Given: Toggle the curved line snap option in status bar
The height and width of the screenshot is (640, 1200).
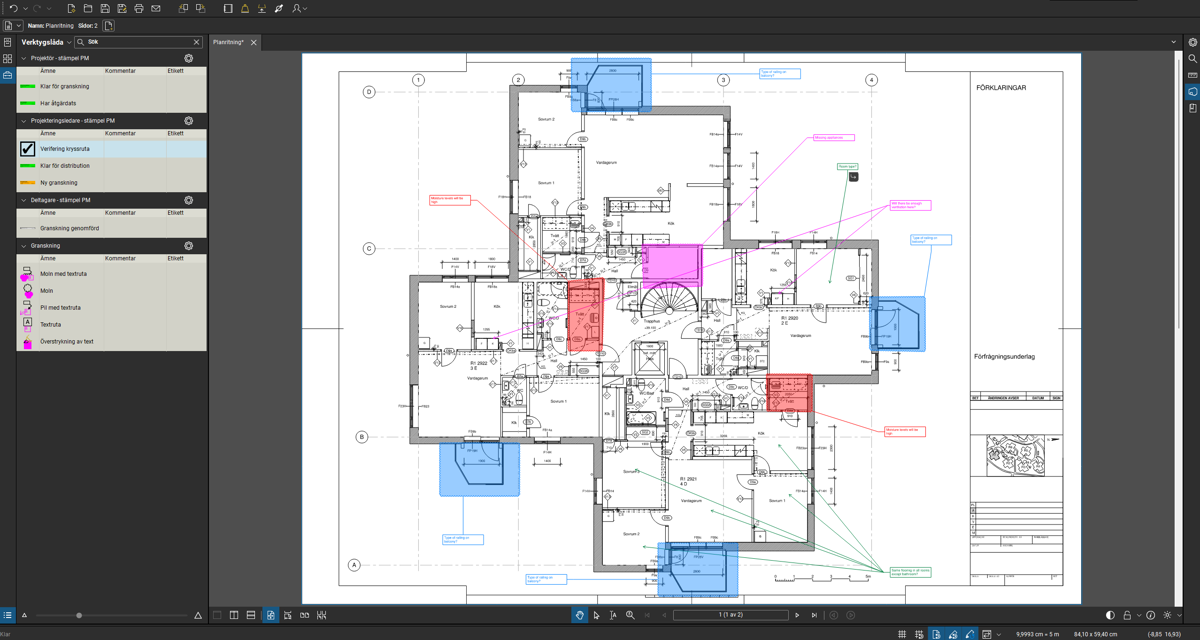Looking at the screenshot, I should 970,634.
